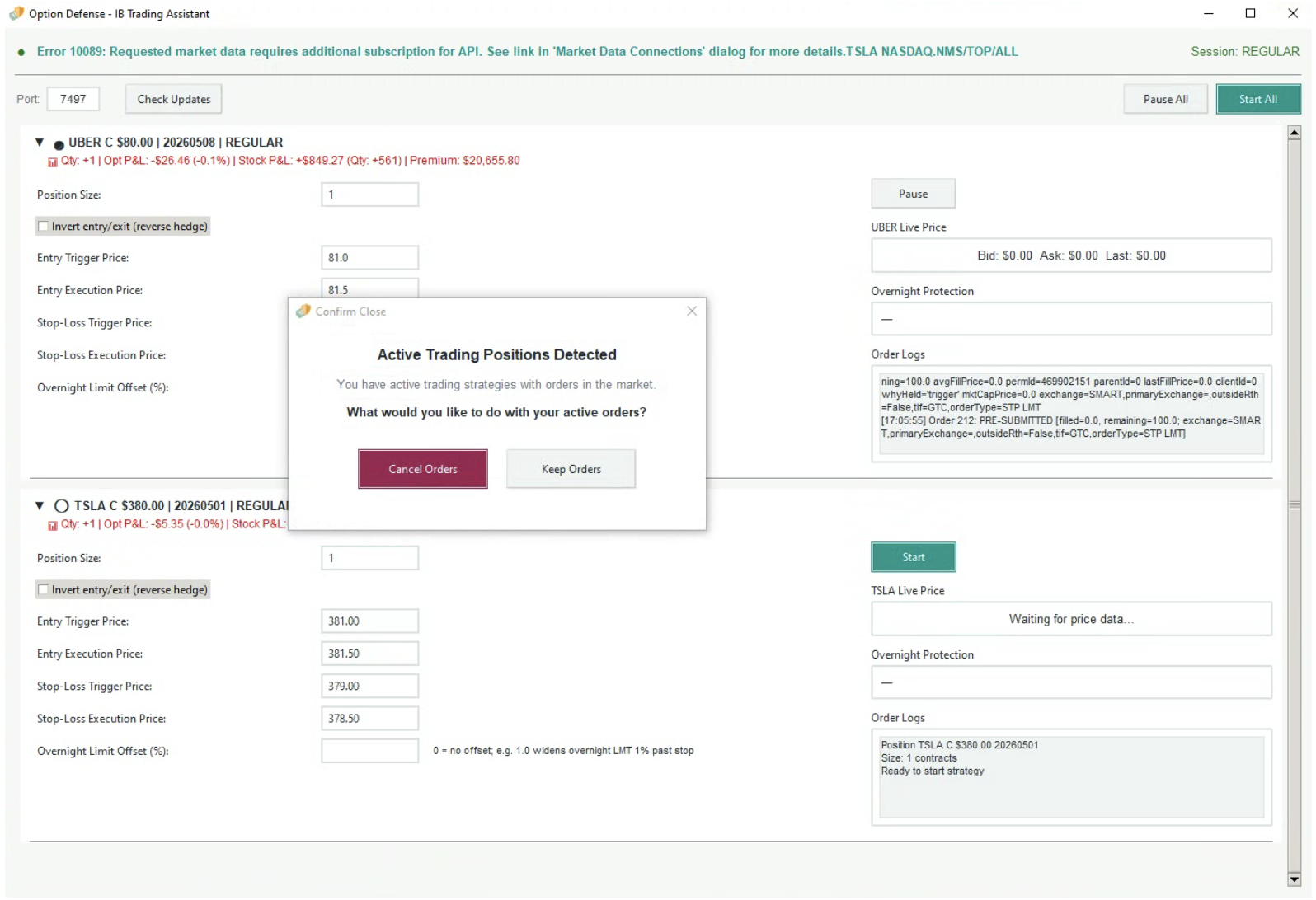Image resolution: width=1316 pixels, height=900 pixels.
Task: Click UBER Order Logs text area
Action: (x=1071, y=413)
